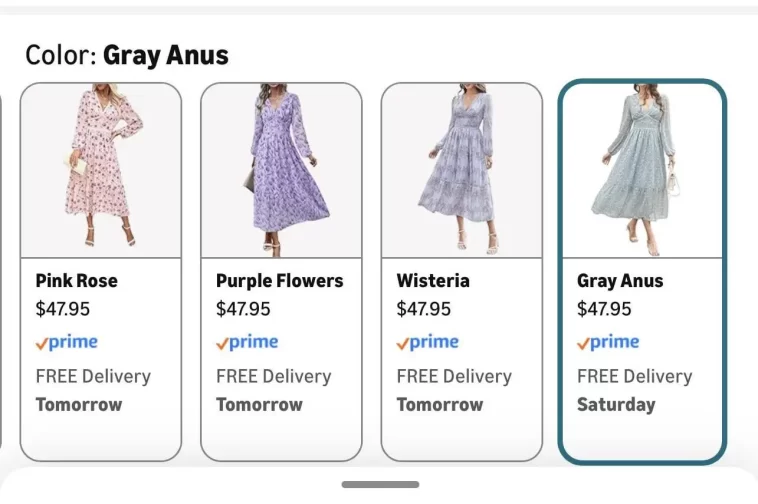Image resolution: width=758 pixels, height=504 pixels.
Task: Click the $47.95 price under Wisteria
Action: tap(424, 309)
